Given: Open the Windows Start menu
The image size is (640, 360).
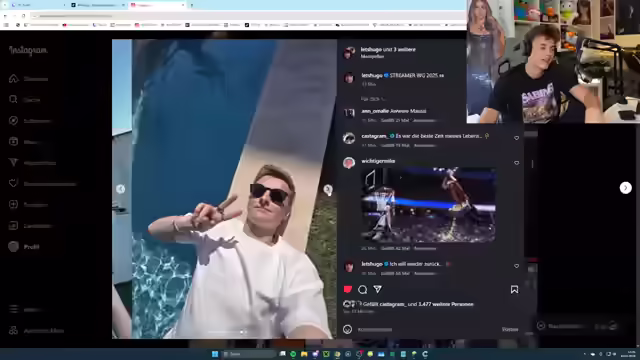Looking at the screenshot, I should pyautogui.click(x=215, y=354).
